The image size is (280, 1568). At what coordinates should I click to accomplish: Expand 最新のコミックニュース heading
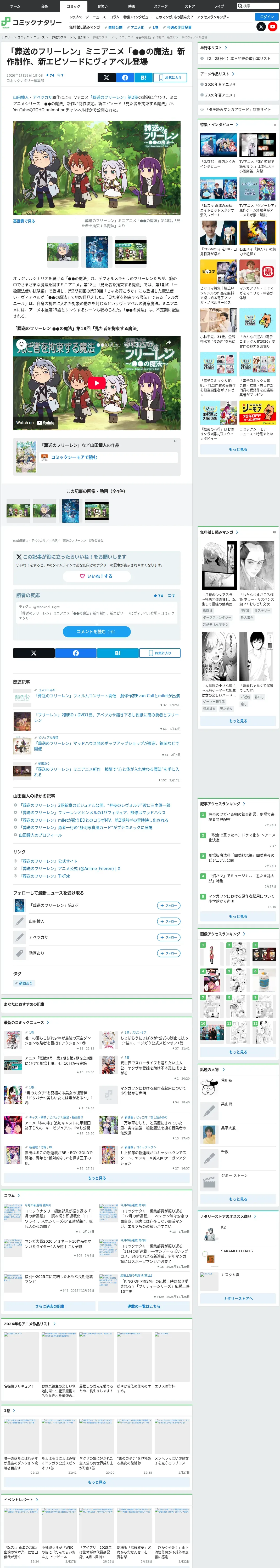coord(26,1023)
